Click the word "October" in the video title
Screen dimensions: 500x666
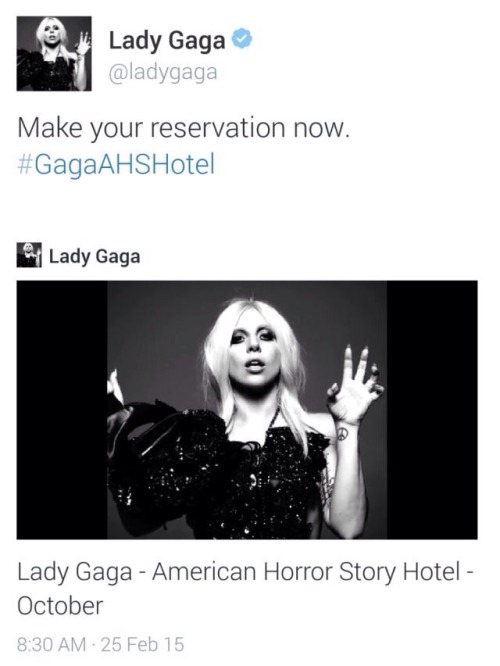(x=60, y=606)
